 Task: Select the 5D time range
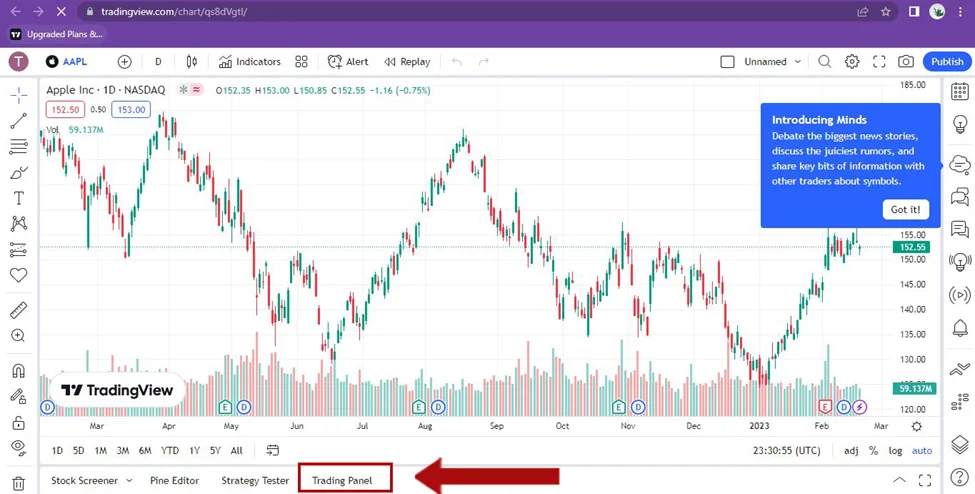coord(78,450)
